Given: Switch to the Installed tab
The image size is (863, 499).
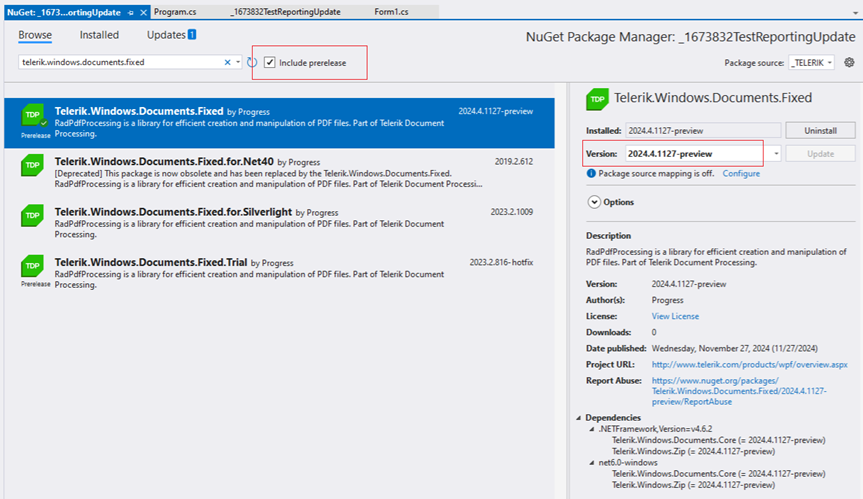Looking at the screenshot, I should [99, 35].
